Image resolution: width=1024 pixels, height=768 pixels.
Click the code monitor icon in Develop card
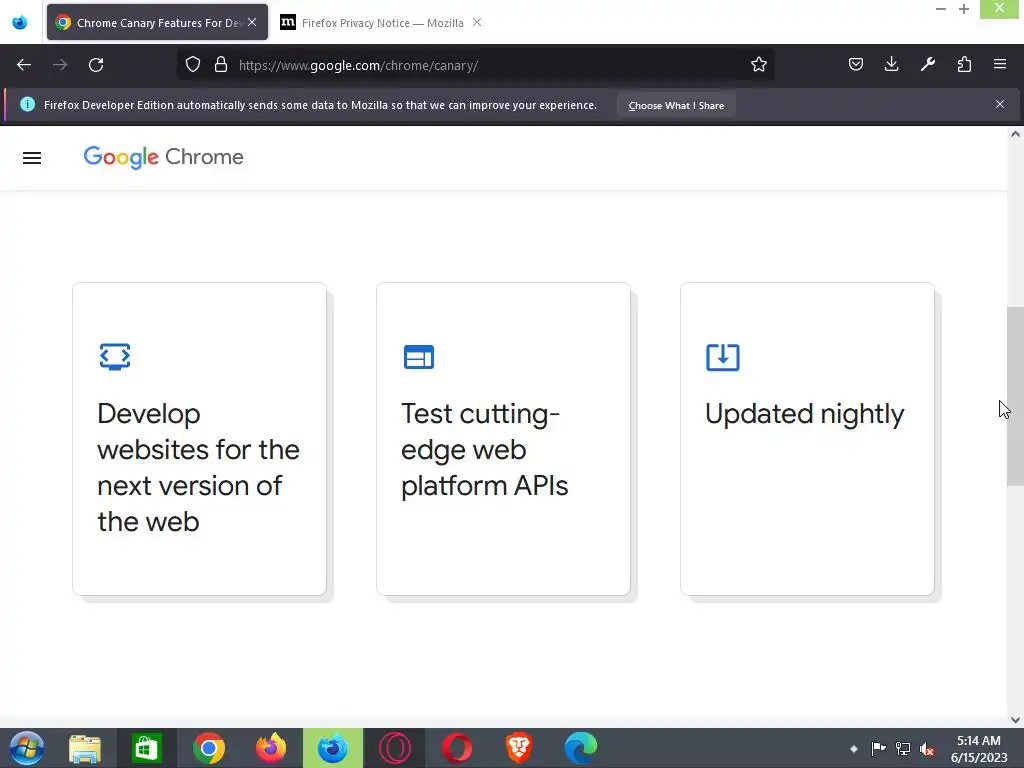[x=115, y=357]
